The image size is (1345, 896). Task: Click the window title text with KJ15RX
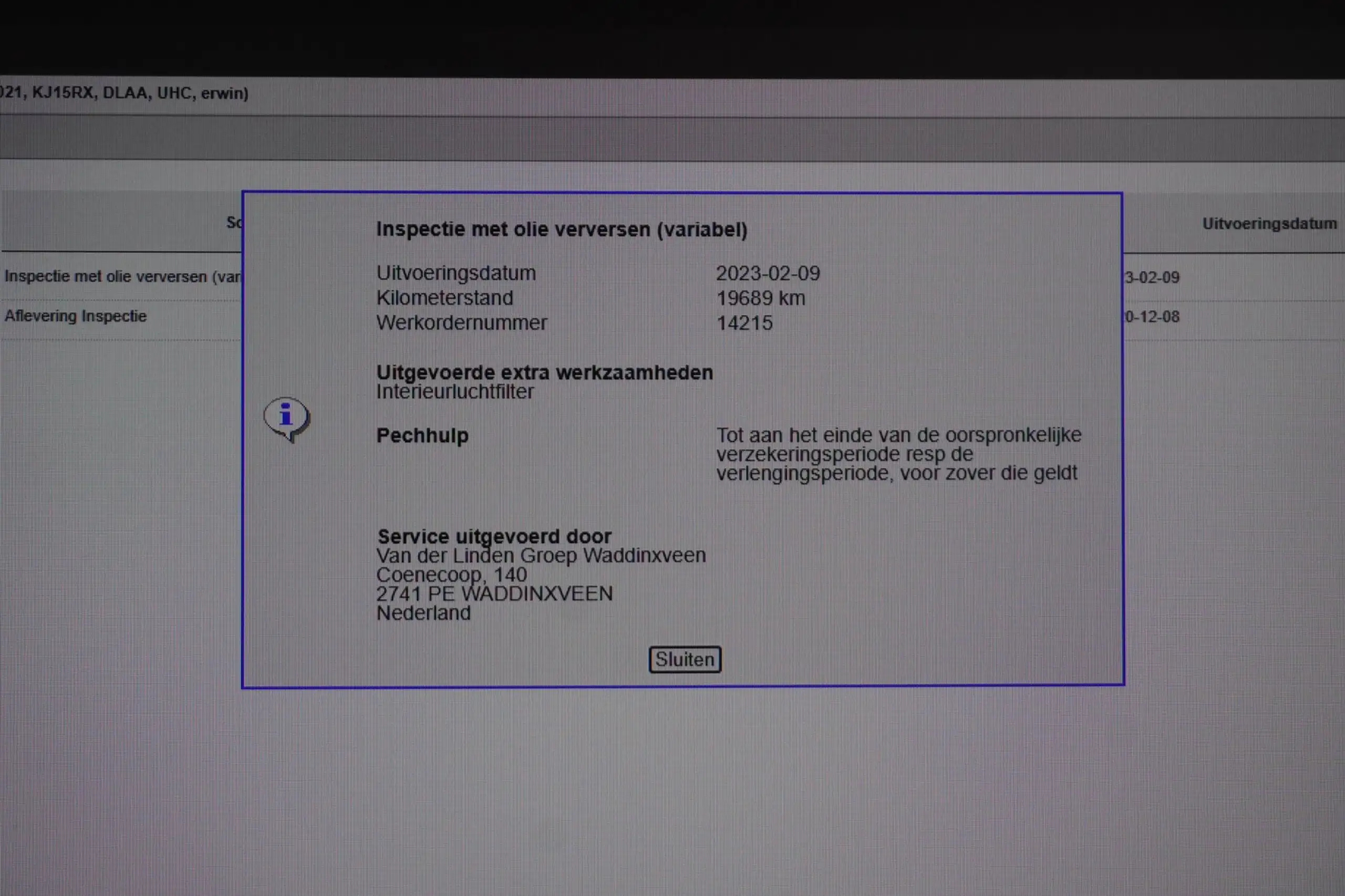(124, 93)
